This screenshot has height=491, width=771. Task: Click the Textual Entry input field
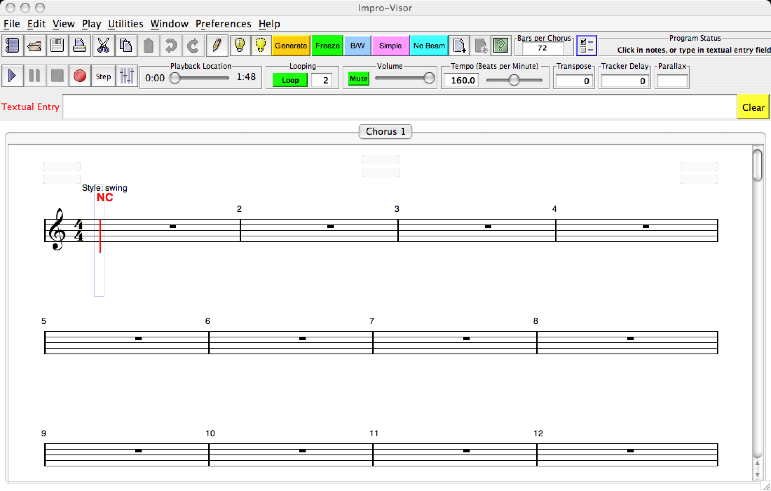[400, 107]
